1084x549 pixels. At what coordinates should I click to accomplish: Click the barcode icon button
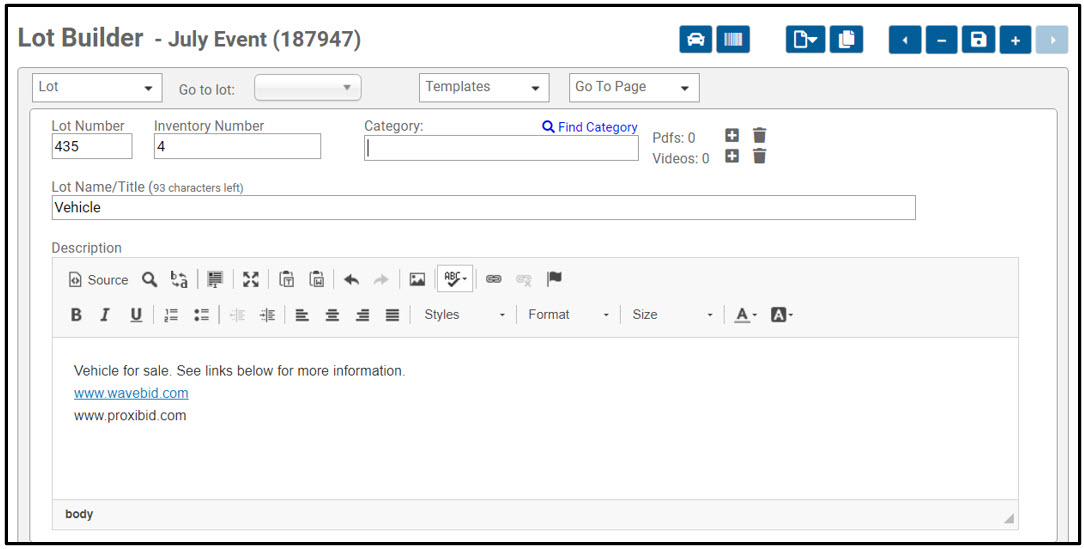point(733,40)
